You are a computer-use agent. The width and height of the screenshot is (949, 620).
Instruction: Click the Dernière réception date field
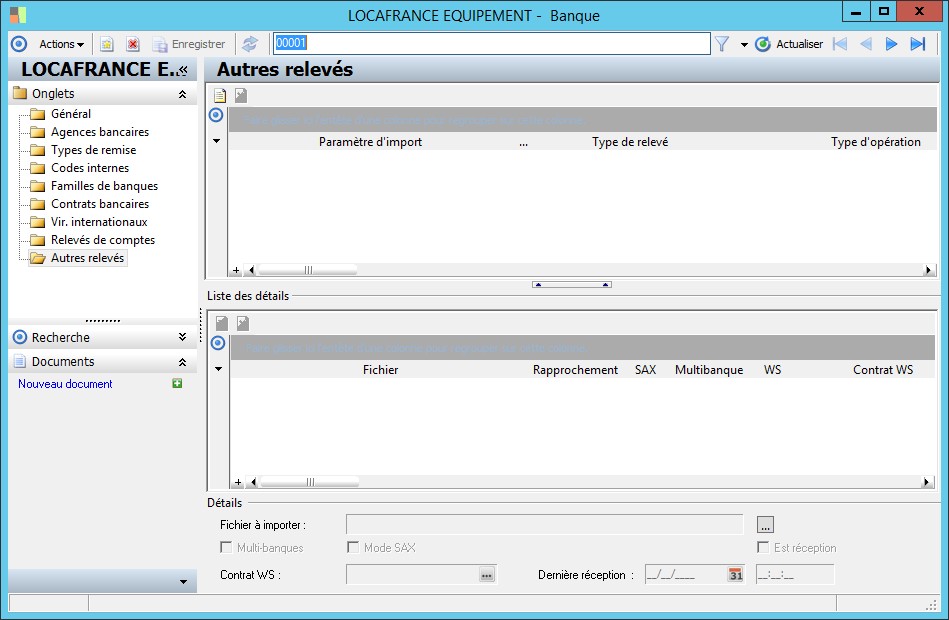686,575
